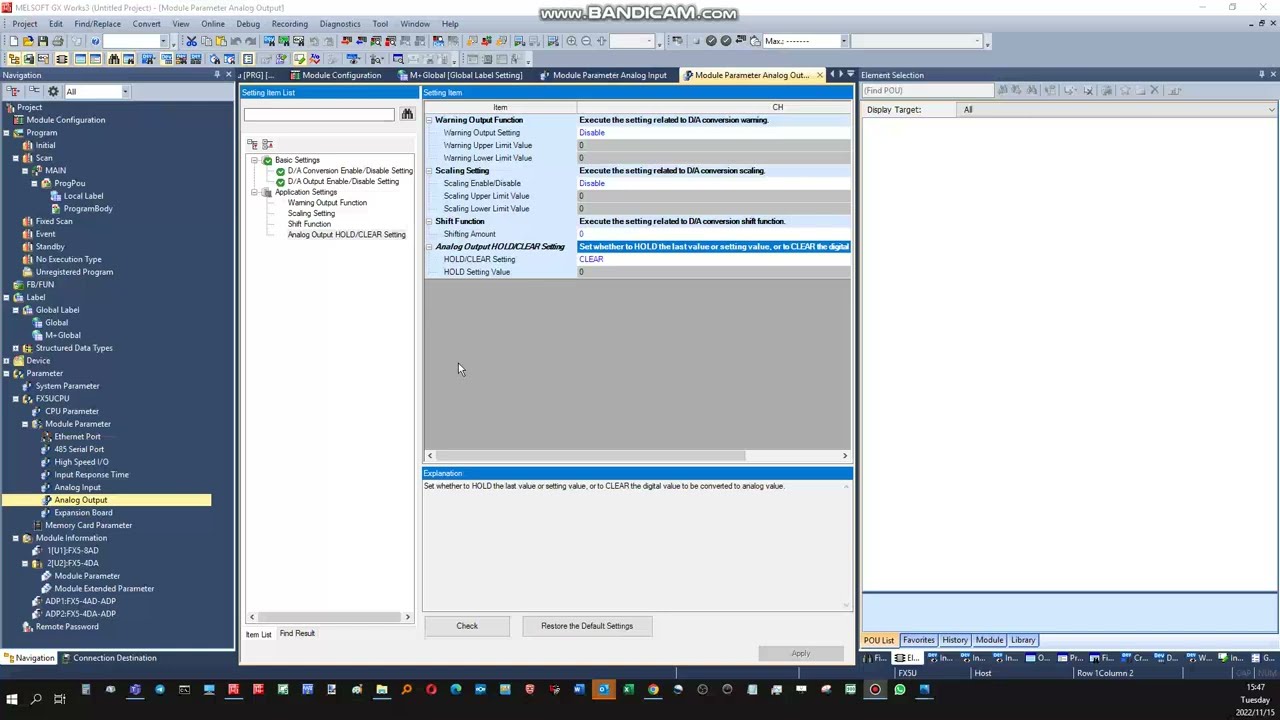Click the HOLD/CLEAR value CLEAR cell
This screenshot has height=720, width=1280.
click(x=714, y=260)
